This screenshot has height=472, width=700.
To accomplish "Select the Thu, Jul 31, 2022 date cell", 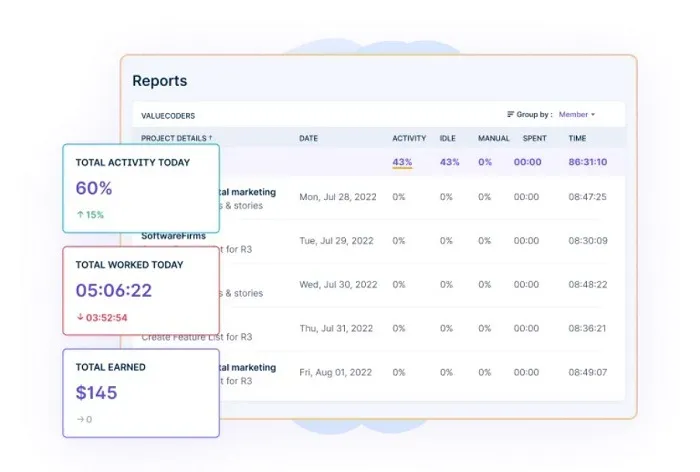I will (336, 328).
